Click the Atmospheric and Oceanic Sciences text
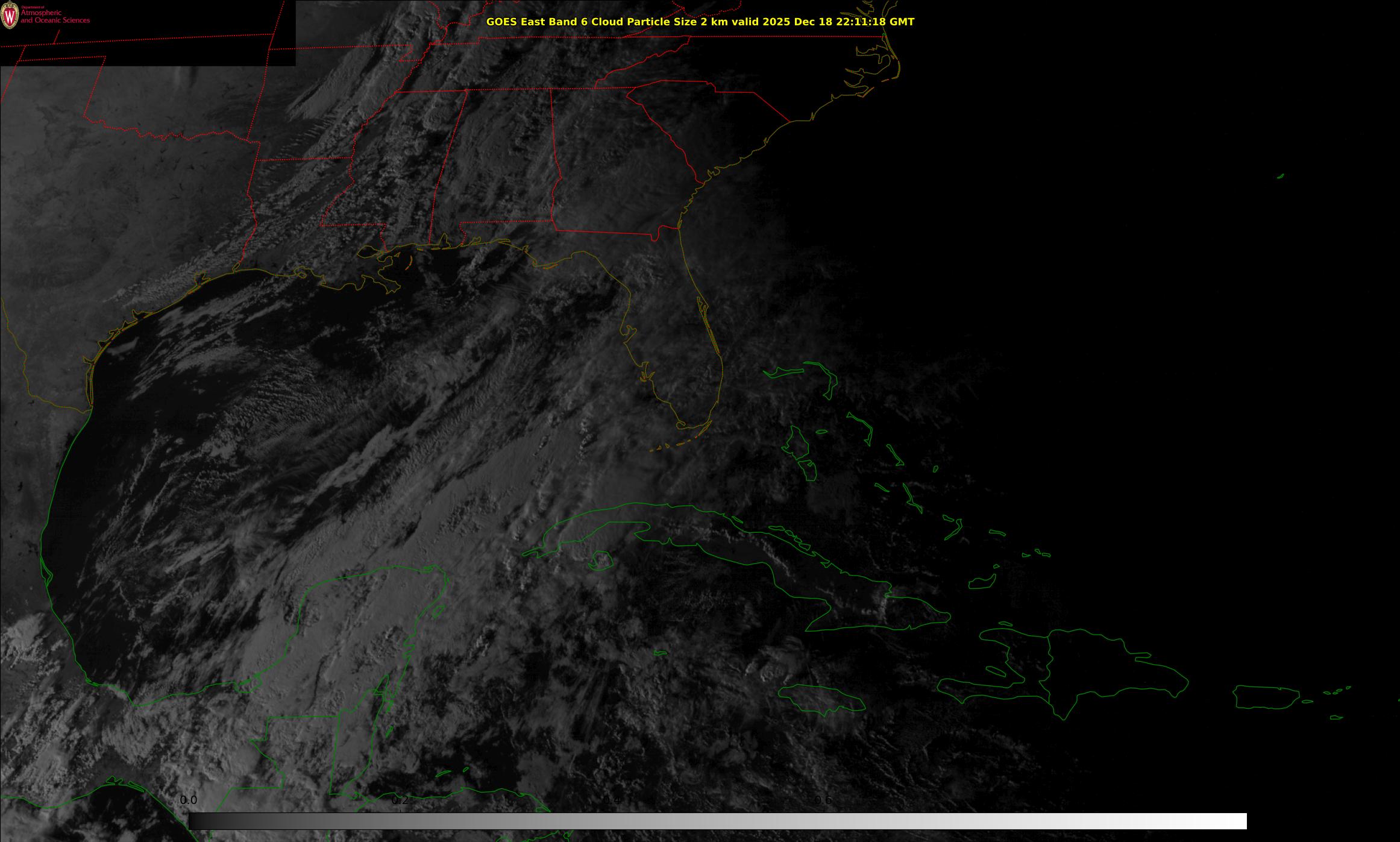 [x=55, y=17]
